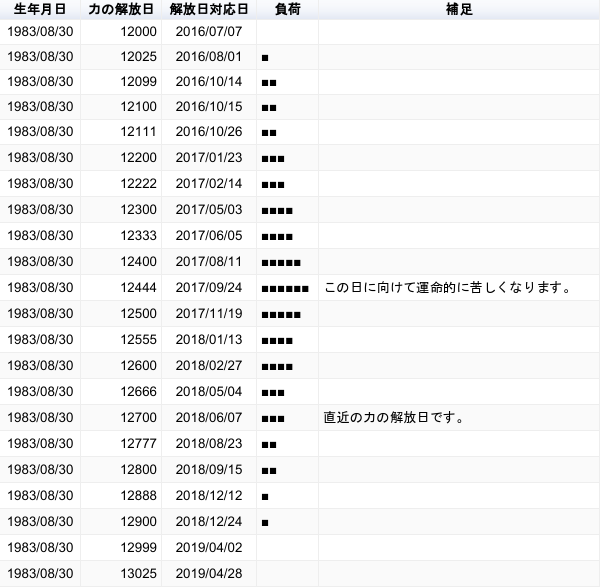This screenshot has height=587, width=600.
Task: Click the 解放日対応日 column header
Action: [209, 9]
